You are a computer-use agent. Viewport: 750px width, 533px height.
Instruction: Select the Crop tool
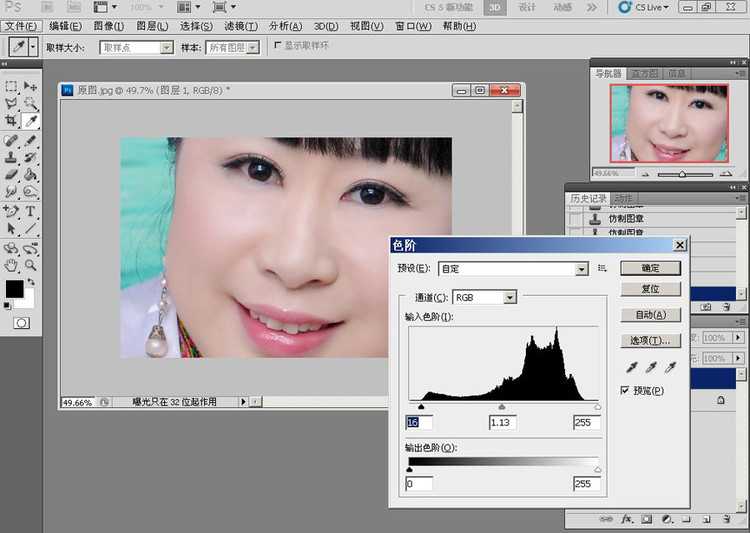11,121
